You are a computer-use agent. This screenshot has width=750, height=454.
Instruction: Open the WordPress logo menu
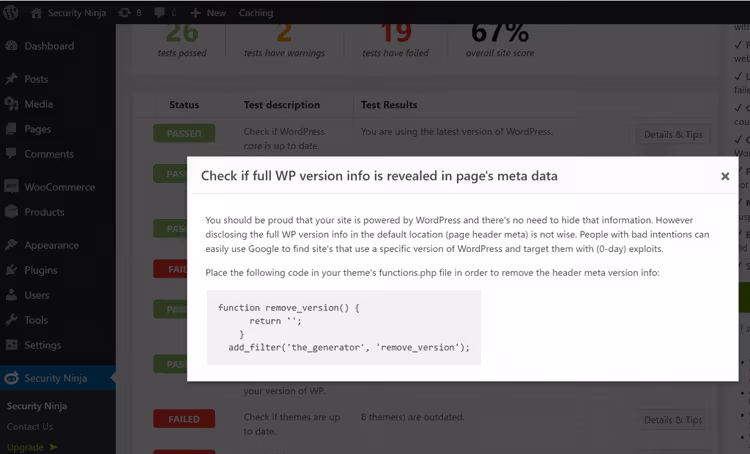pyautogui.click(x=11, y=12)
